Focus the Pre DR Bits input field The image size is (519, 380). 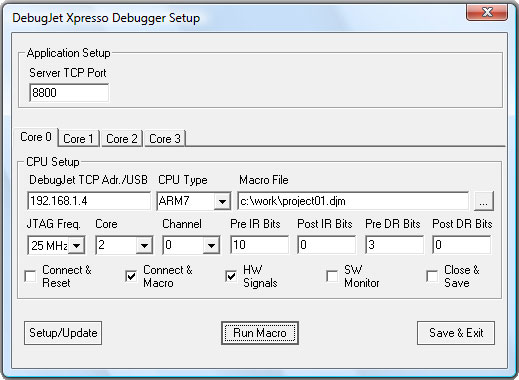[394, 245]
